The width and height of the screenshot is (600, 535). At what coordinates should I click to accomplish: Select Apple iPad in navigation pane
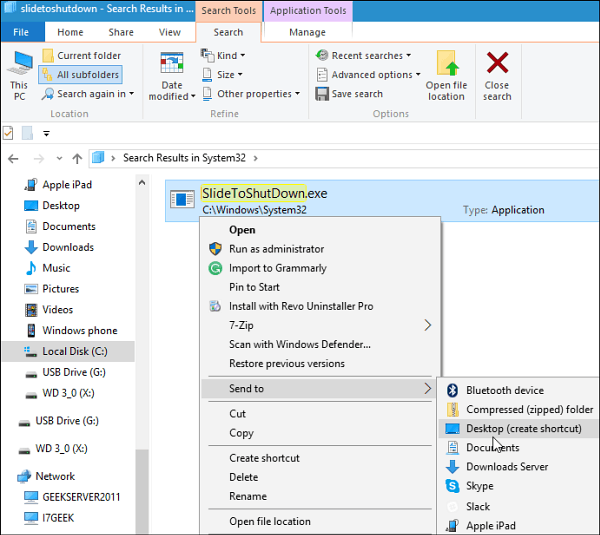67,185
